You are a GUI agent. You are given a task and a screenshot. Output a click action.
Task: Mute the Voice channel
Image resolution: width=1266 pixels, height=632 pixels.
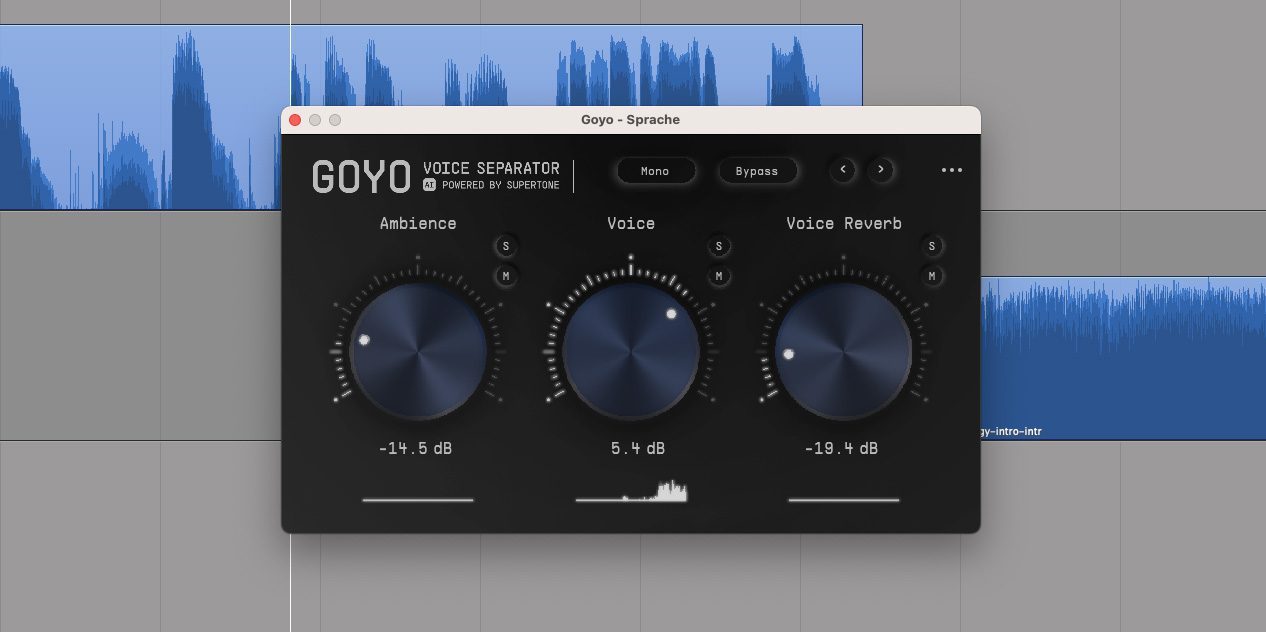click(718, 276)
